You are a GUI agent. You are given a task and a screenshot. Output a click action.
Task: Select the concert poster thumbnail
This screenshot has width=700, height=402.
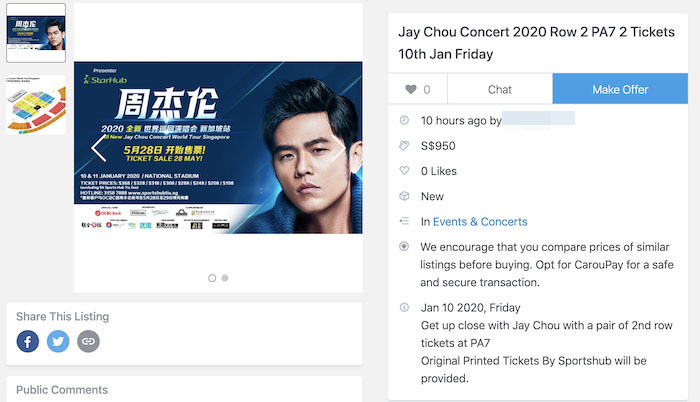pyautogui.click(x=36, y=34)
